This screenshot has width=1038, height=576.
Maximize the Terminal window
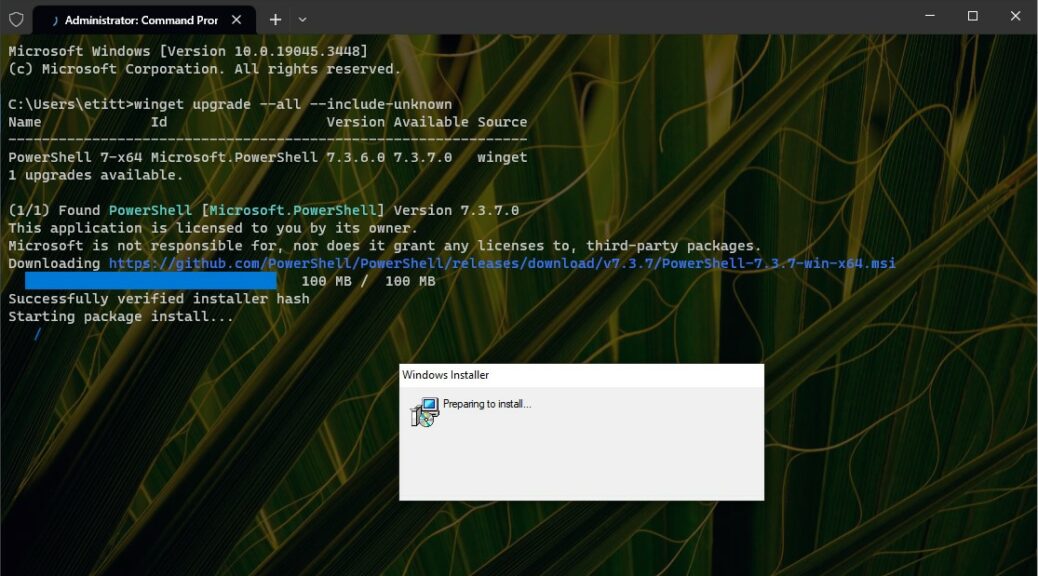click(972, 16)
